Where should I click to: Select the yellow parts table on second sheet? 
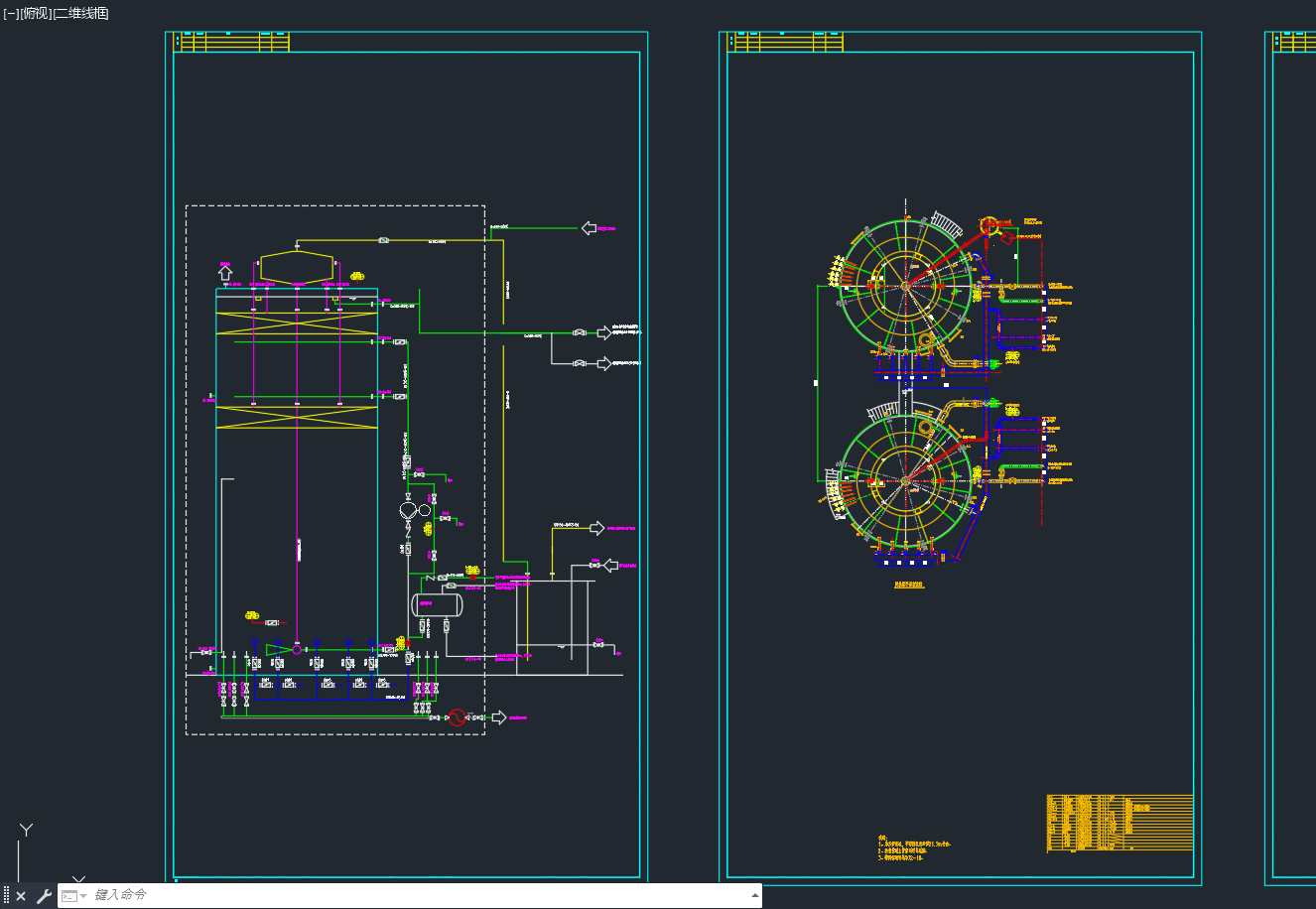tap(1119, 823)
